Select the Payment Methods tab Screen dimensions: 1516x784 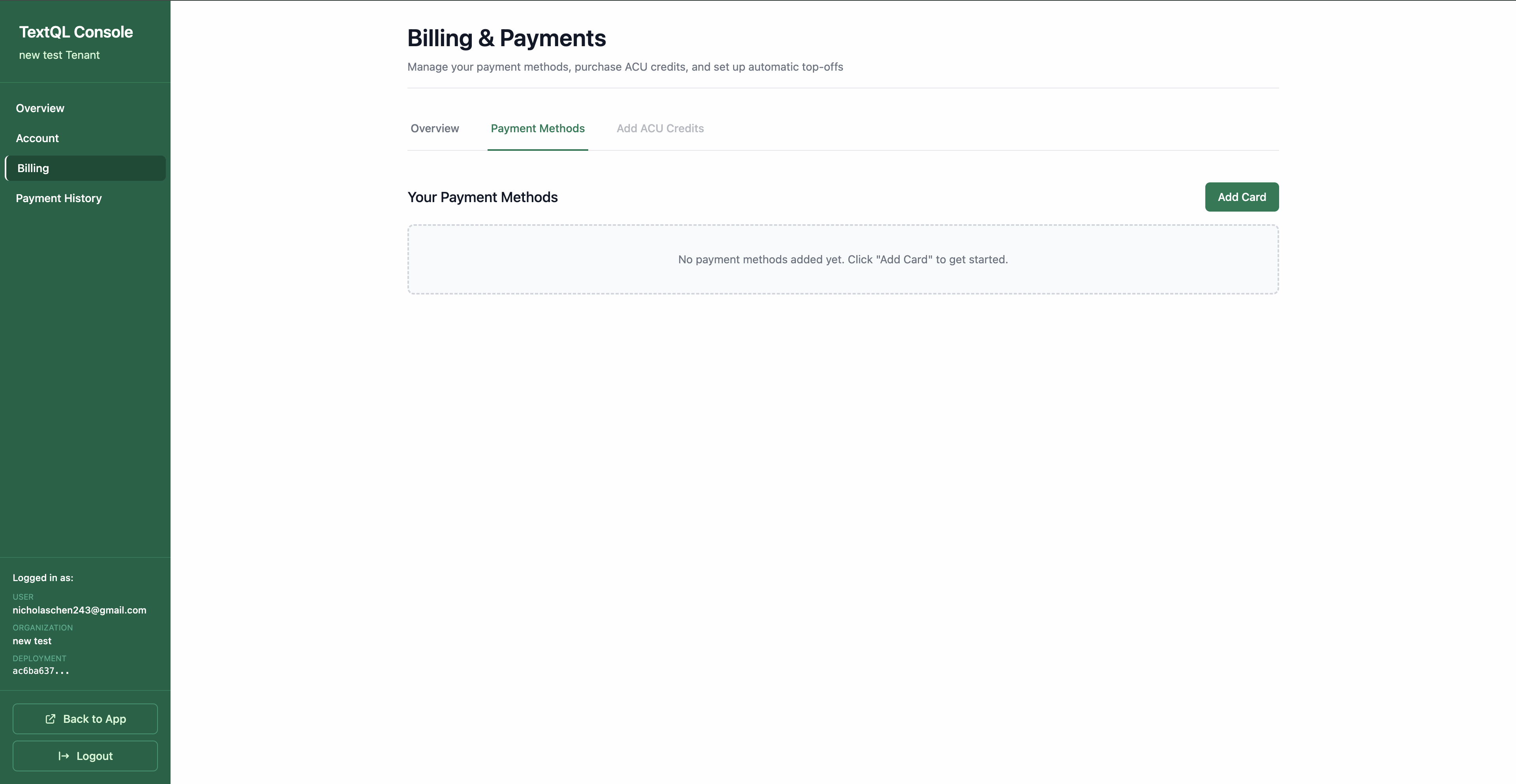[537, 128]
